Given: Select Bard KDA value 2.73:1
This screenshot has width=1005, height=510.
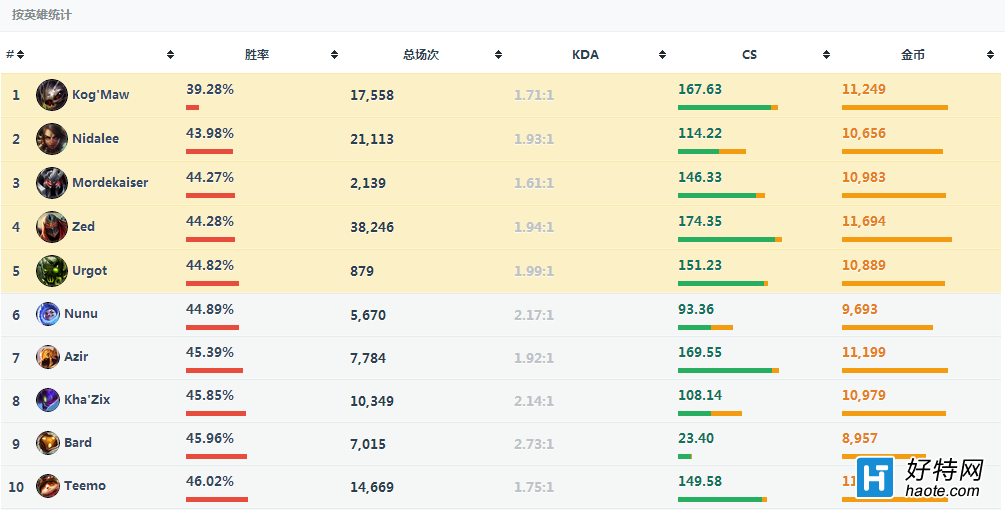Looking at the screenshot, I should coord(534,444).
